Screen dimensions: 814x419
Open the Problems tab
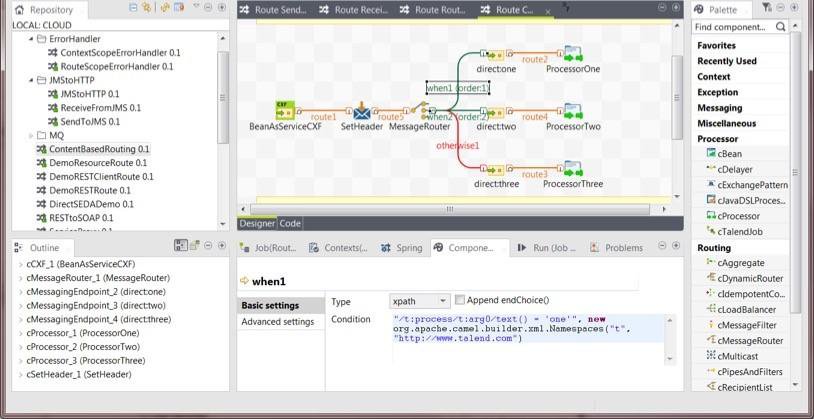point(617,248)
